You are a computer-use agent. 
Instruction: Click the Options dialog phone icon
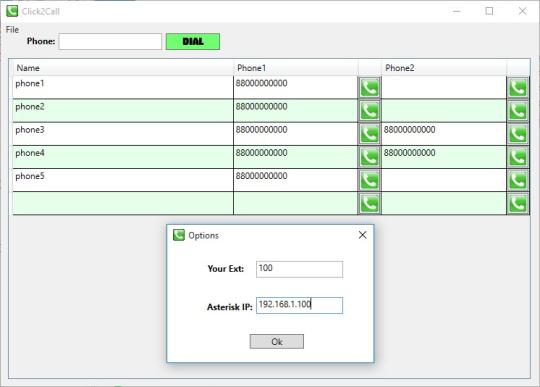click(x=179, y=235)
